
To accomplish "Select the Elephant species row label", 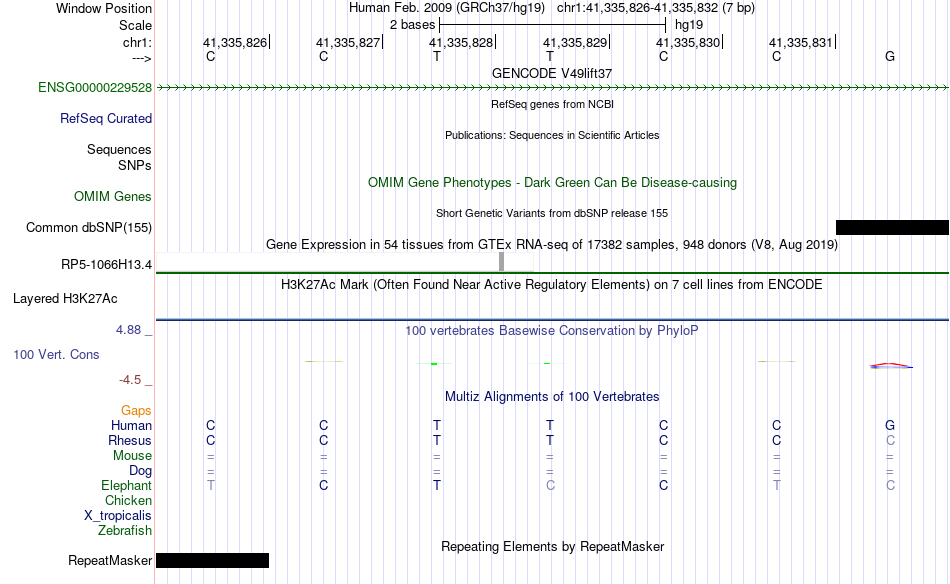I will pyautogui.click(x=127, y=486).
